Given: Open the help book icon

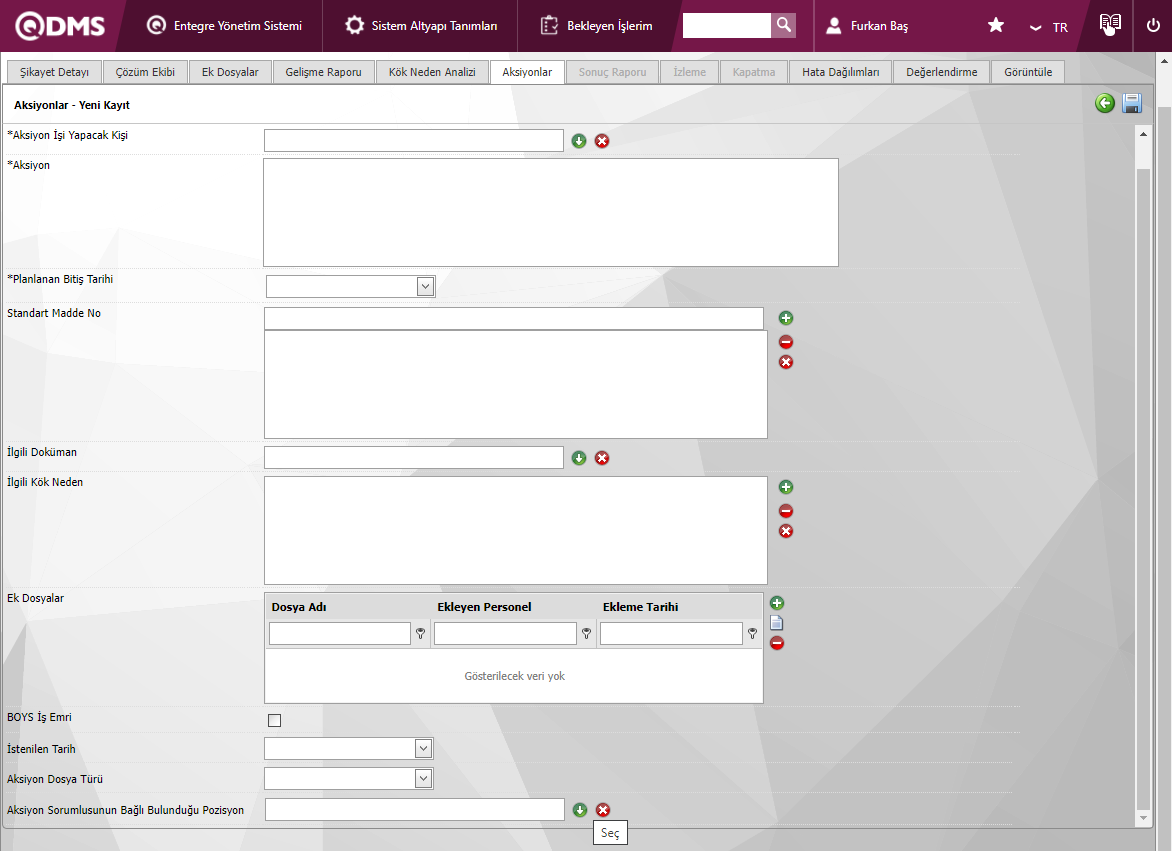Looking at the screenshot, I should coord(1110,24).
